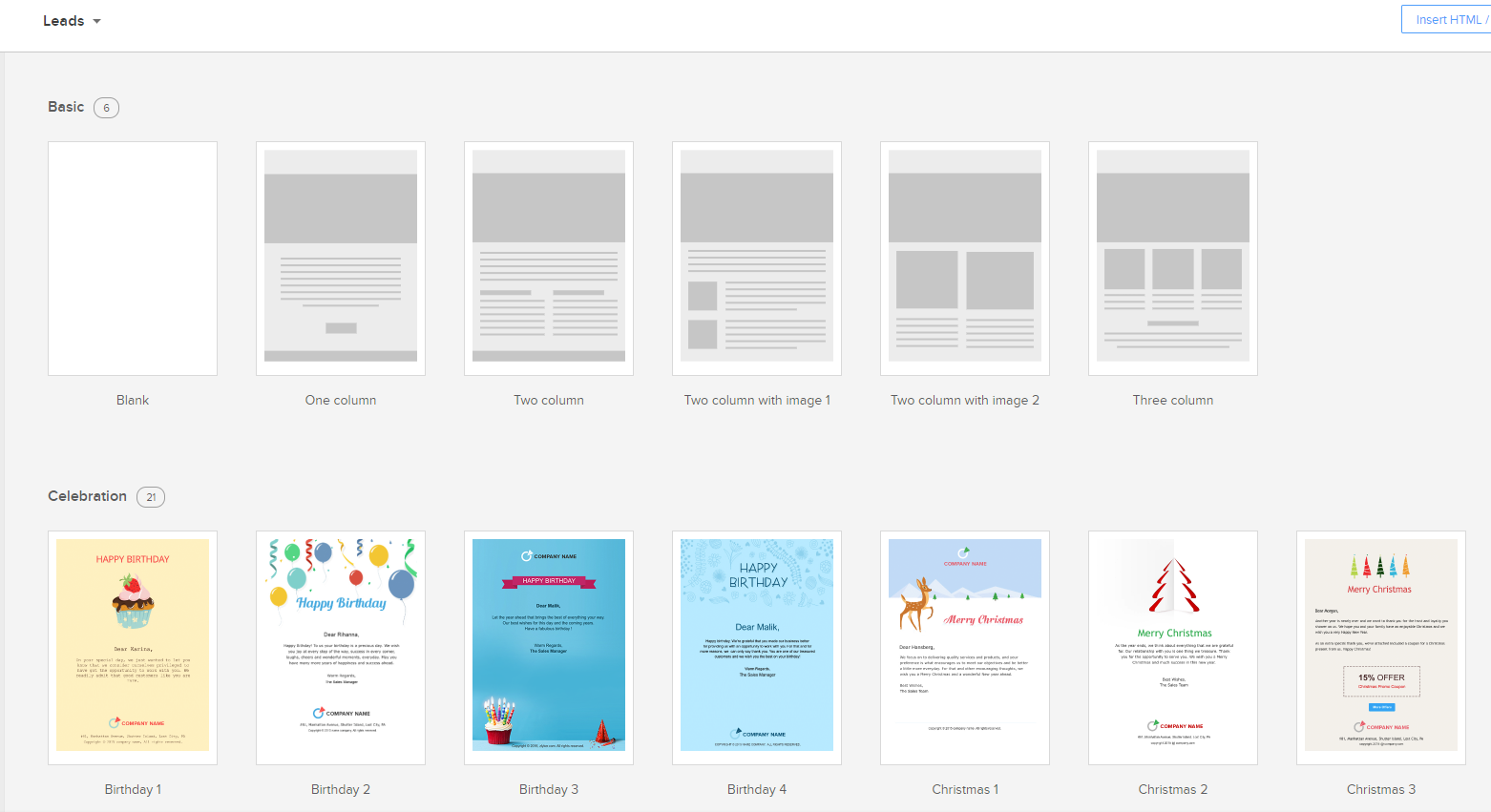
Task: Click the Celebration count badge 21
Action: click(151, 497)
